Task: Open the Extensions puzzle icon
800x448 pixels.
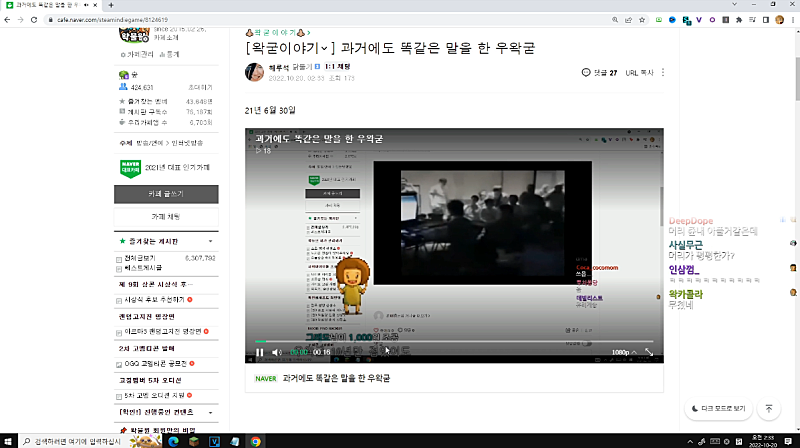Action: click(739, 20)
